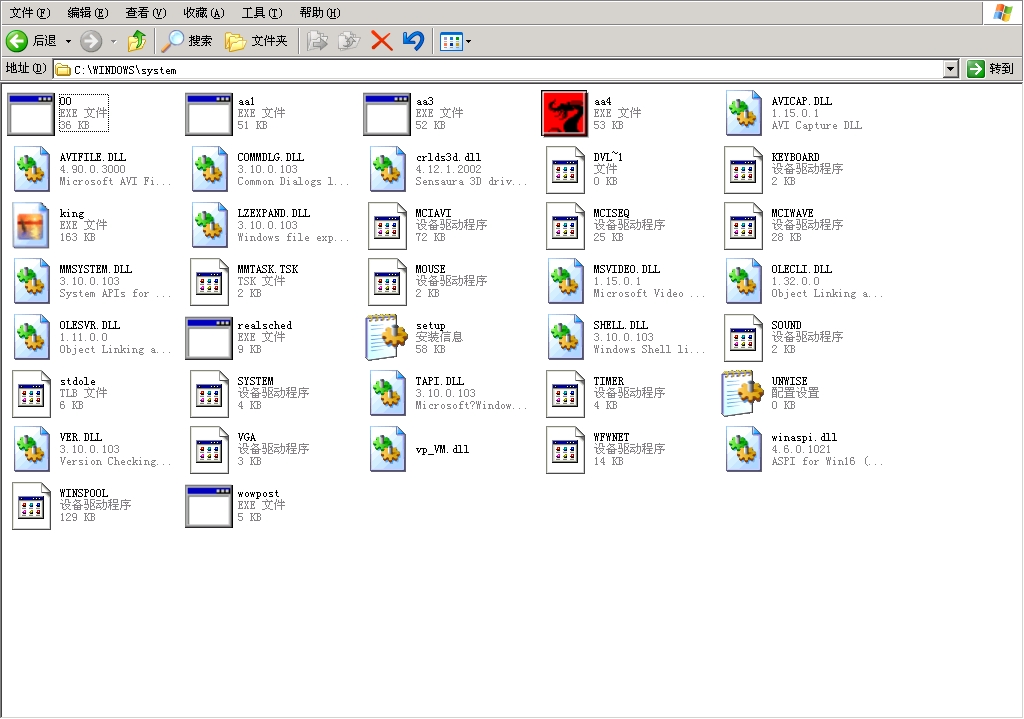Select the VER.DLL file icon
This screenshot has height=719, width=1024.
coord(31,450)
